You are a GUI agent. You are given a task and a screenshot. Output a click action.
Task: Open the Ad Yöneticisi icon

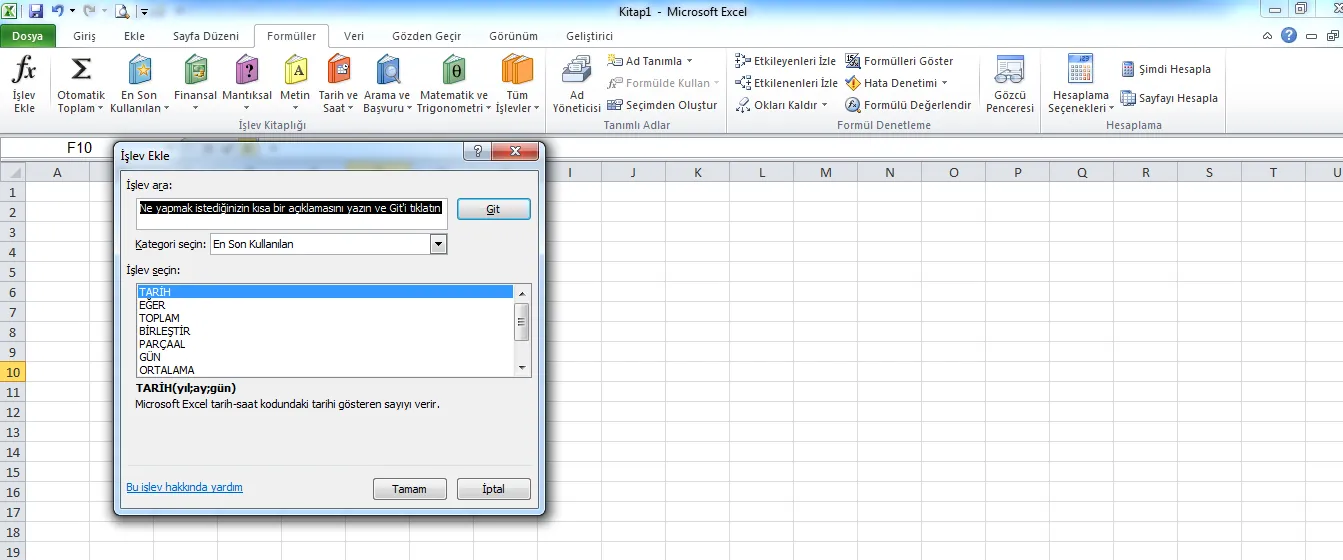pos(576,72)
